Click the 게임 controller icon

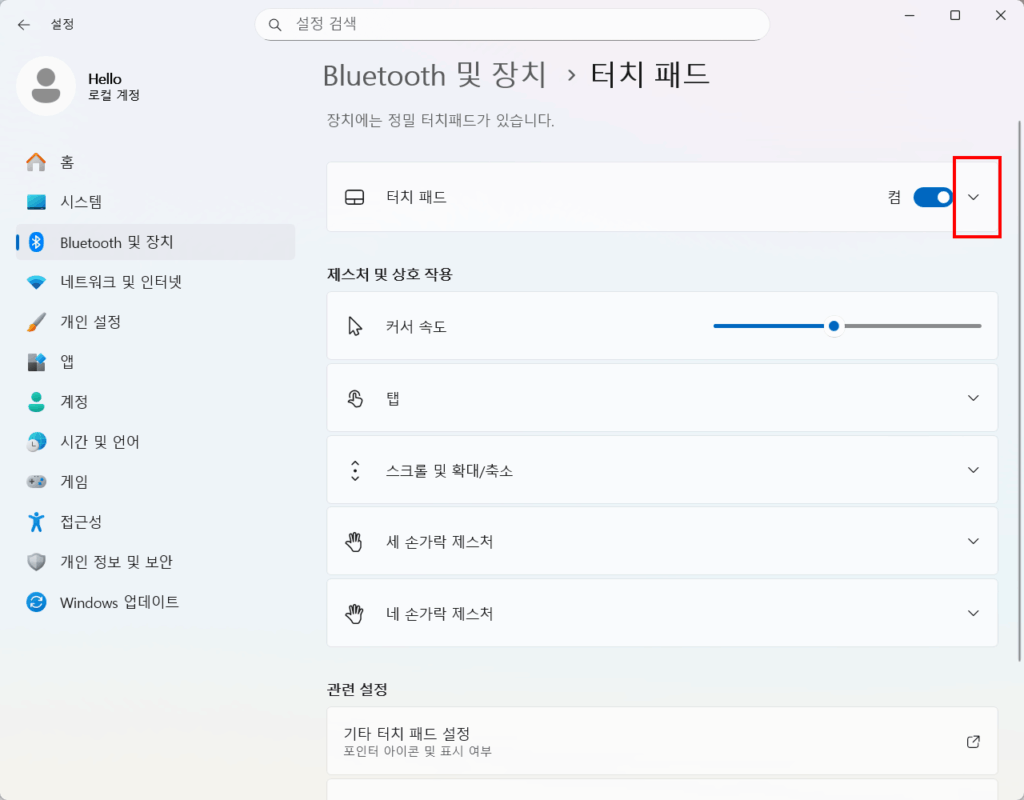click(x=37, y=482)
